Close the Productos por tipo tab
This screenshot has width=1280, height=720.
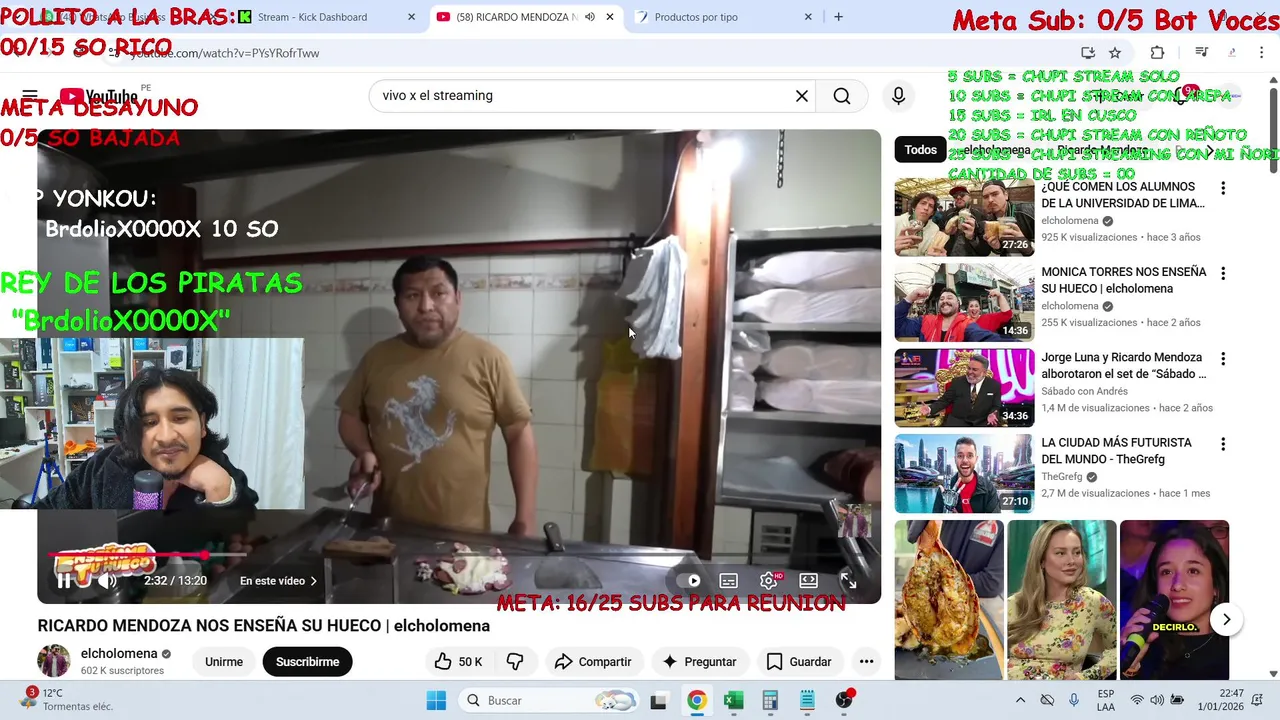pyautogui.click(x=808, y=17)
